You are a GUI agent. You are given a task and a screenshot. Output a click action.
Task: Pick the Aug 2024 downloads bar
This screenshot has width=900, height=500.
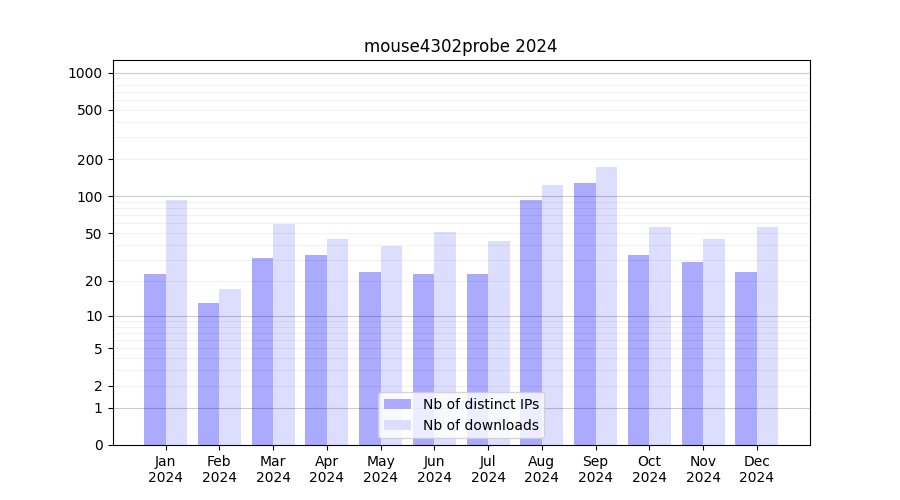[552, 315]
